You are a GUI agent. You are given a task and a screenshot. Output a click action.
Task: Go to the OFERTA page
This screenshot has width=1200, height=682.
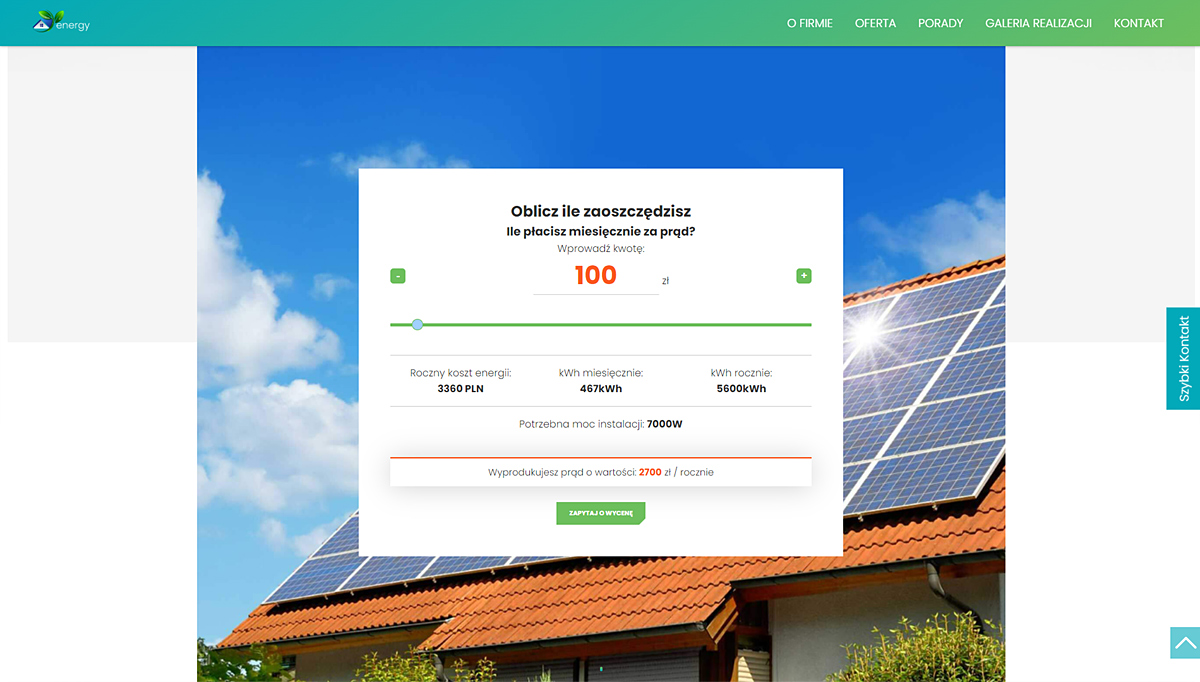pos(875,23)
